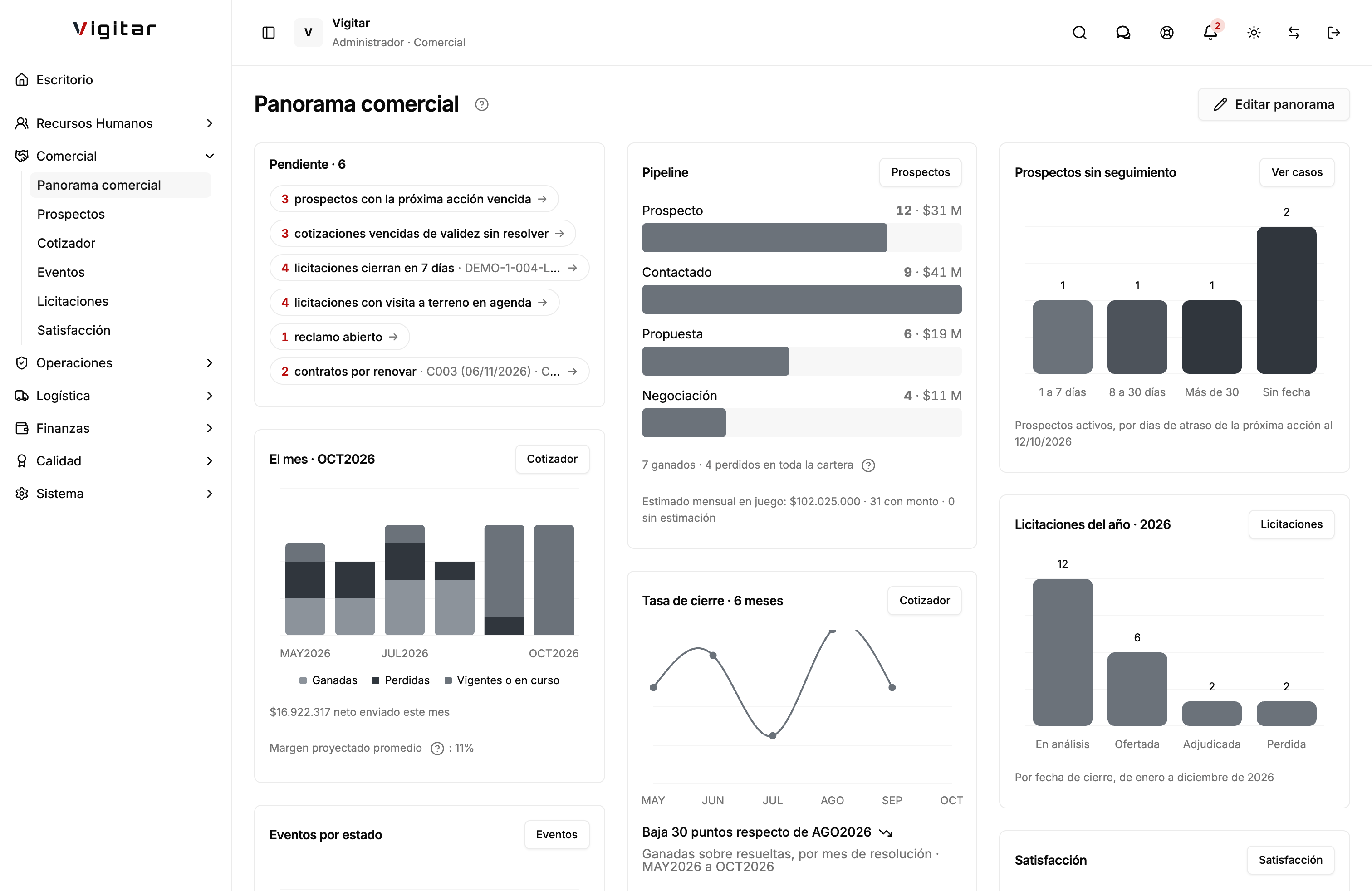Open Prospectos submenu item
The image size is (1372, 891).
point(121,215)
